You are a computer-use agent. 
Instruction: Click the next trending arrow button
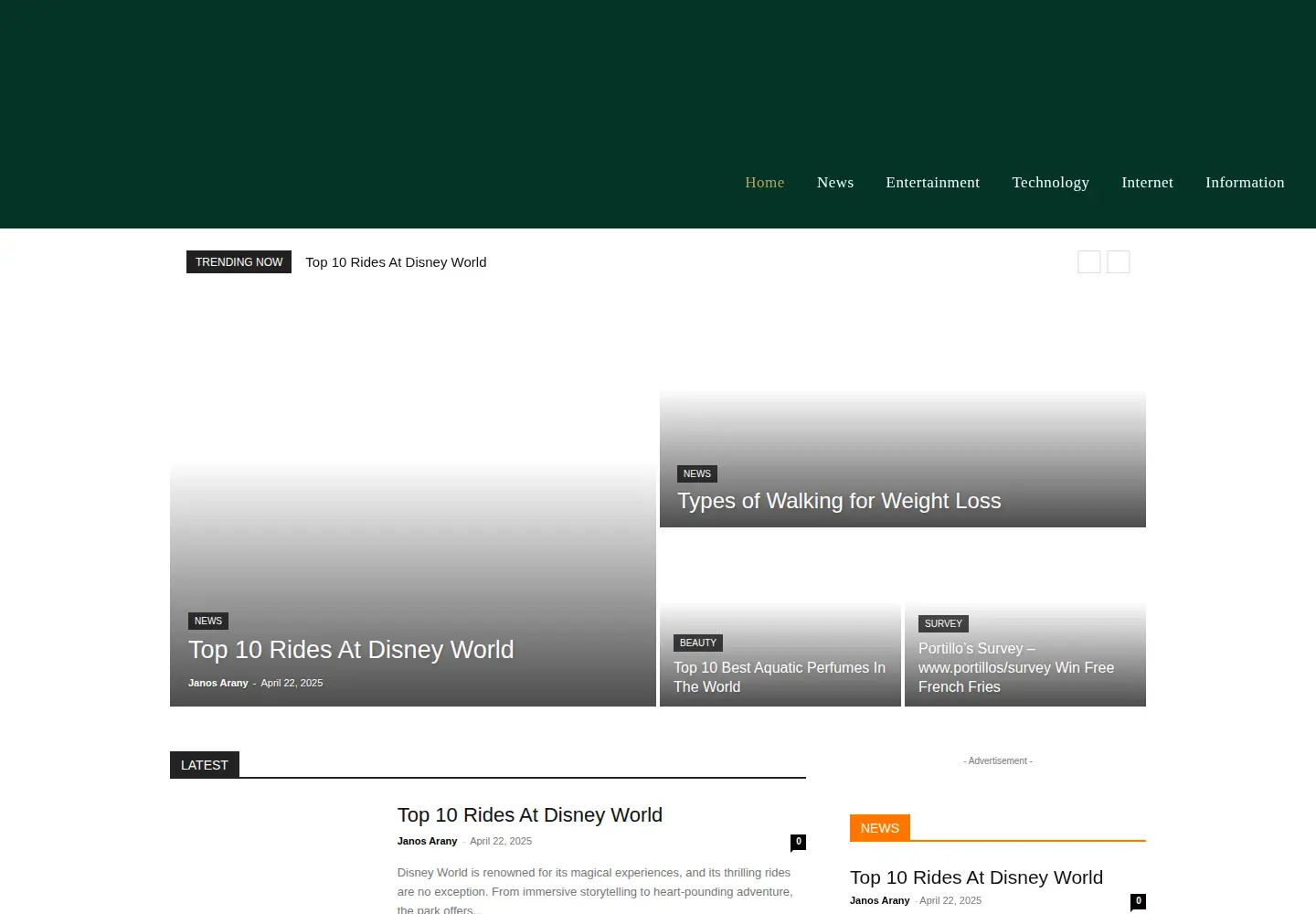tap(1118, 262)
